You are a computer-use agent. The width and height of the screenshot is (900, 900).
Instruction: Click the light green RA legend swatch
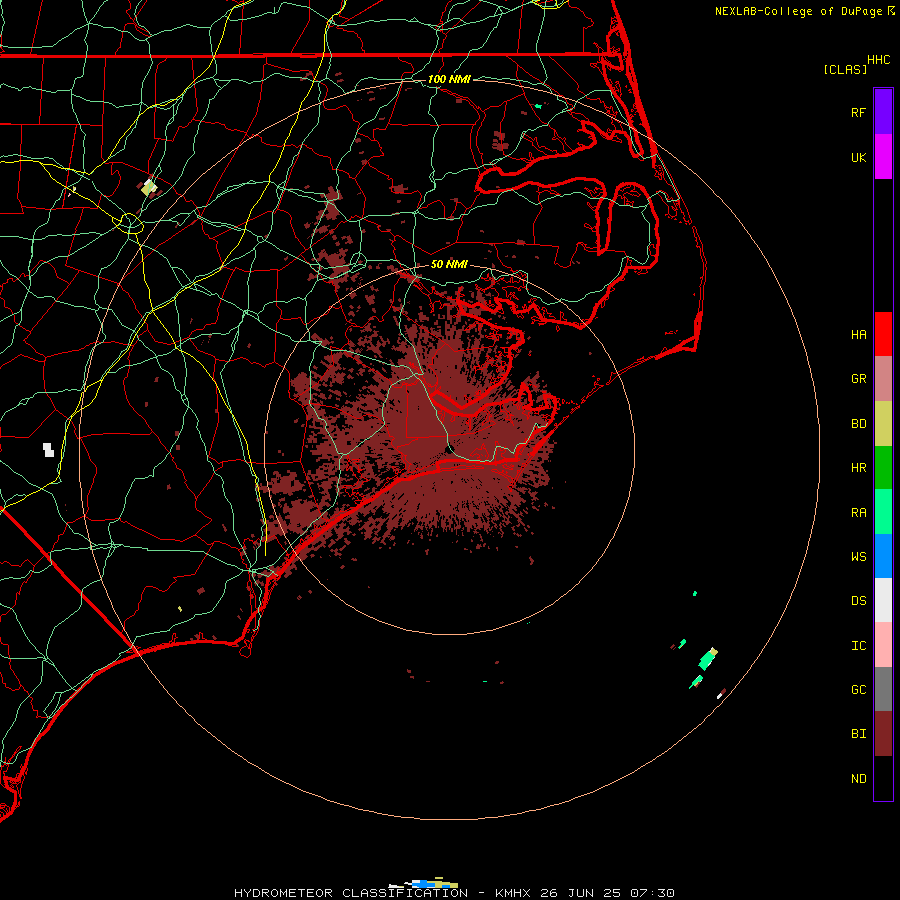883,512
